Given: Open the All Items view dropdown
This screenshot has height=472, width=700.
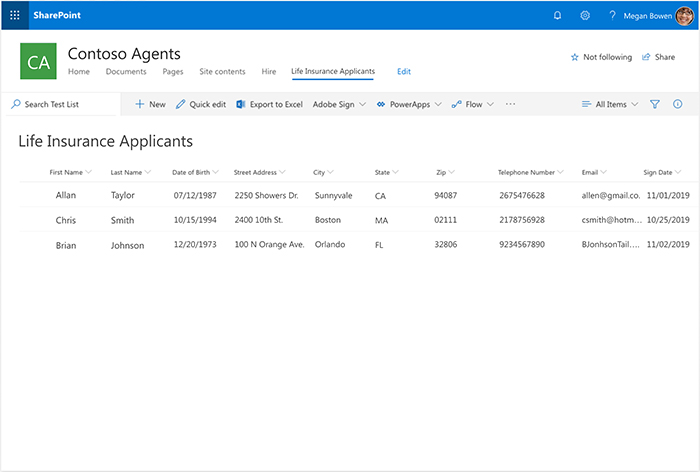Looking at the screenshot, I should coord(610,104).
